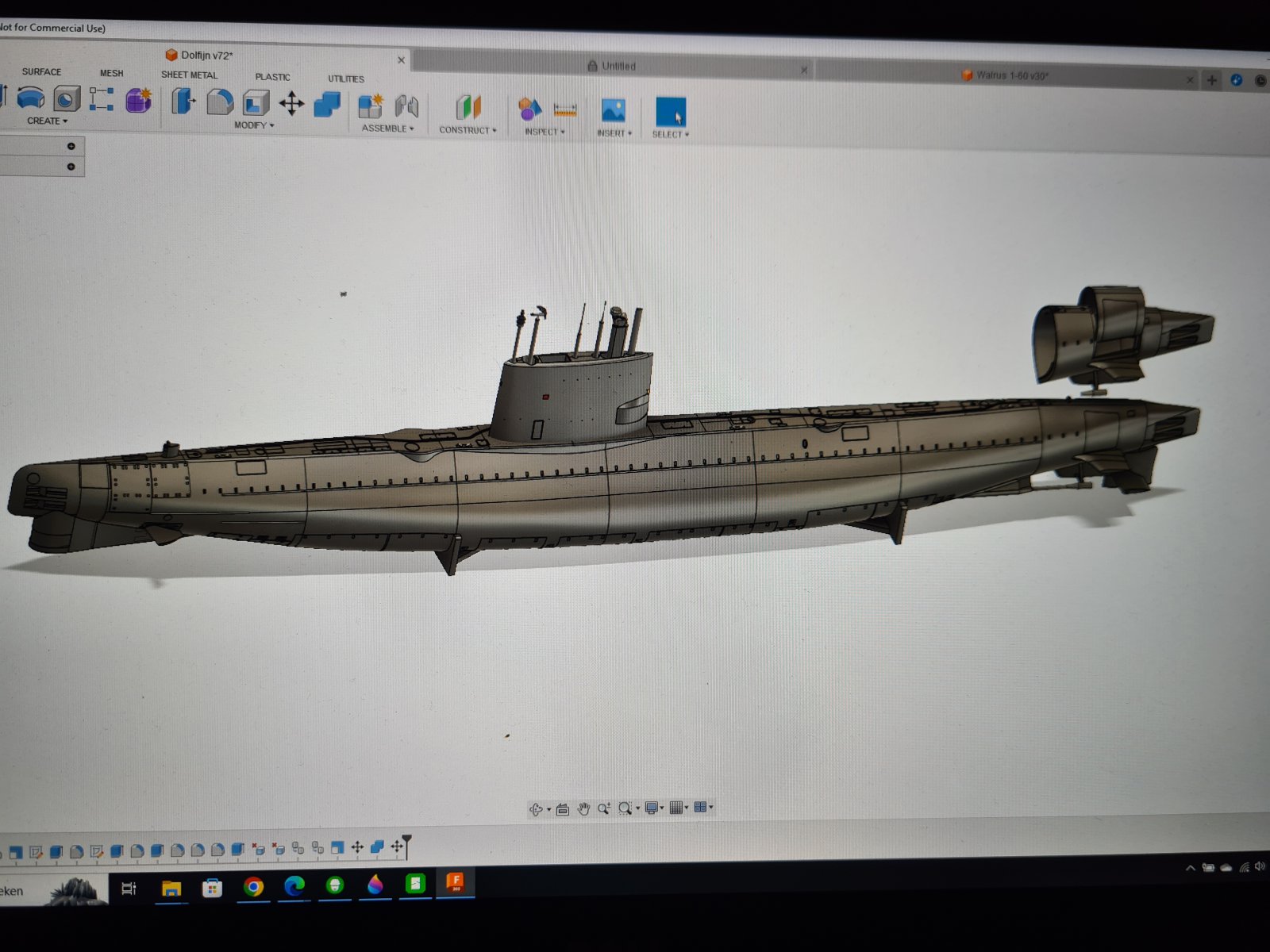Select the Dolfijn v72 document tab
The image size is (1270, 952).
point(206,56)
